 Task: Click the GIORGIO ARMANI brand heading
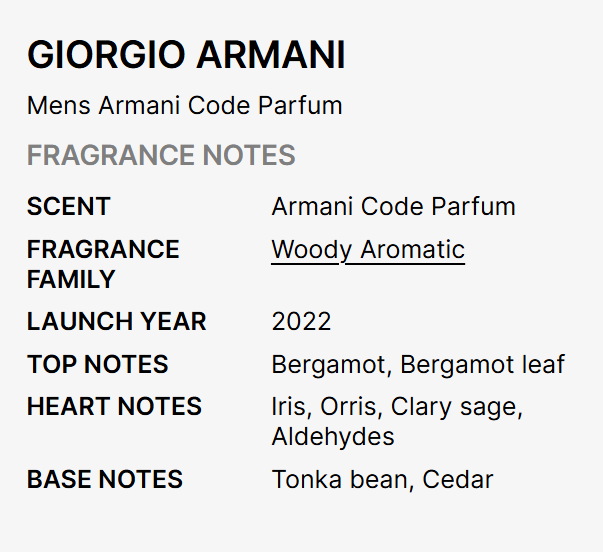[x=186, y=56]
